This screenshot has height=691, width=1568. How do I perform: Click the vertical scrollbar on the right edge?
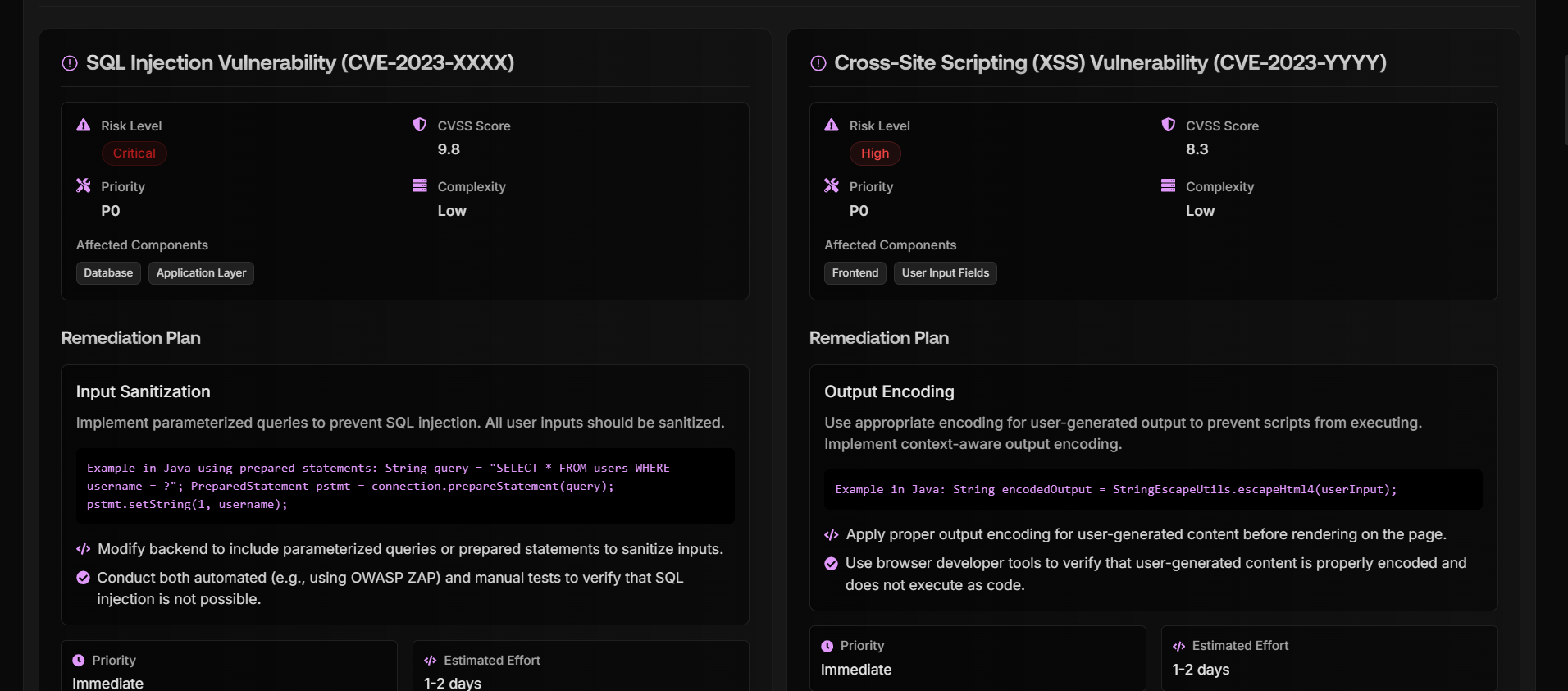[1566, 98]
